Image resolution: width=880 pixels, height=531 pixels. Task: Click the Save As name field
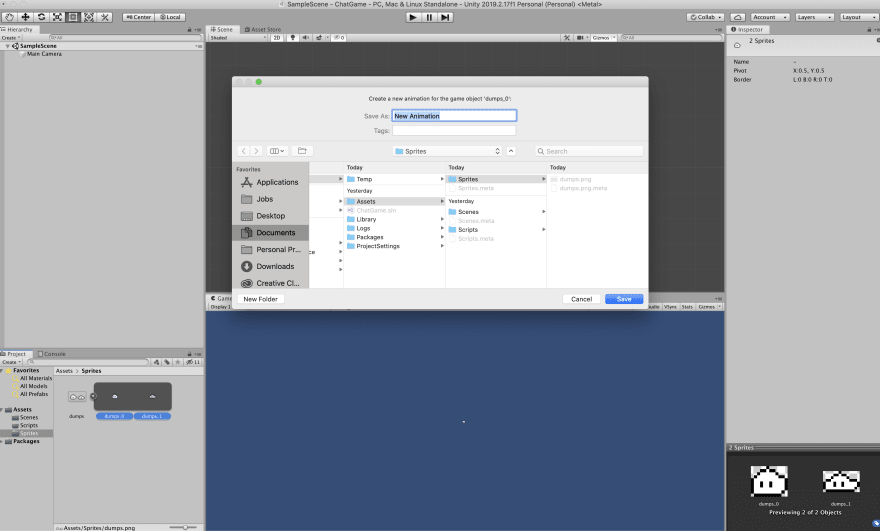click(454, 116)
